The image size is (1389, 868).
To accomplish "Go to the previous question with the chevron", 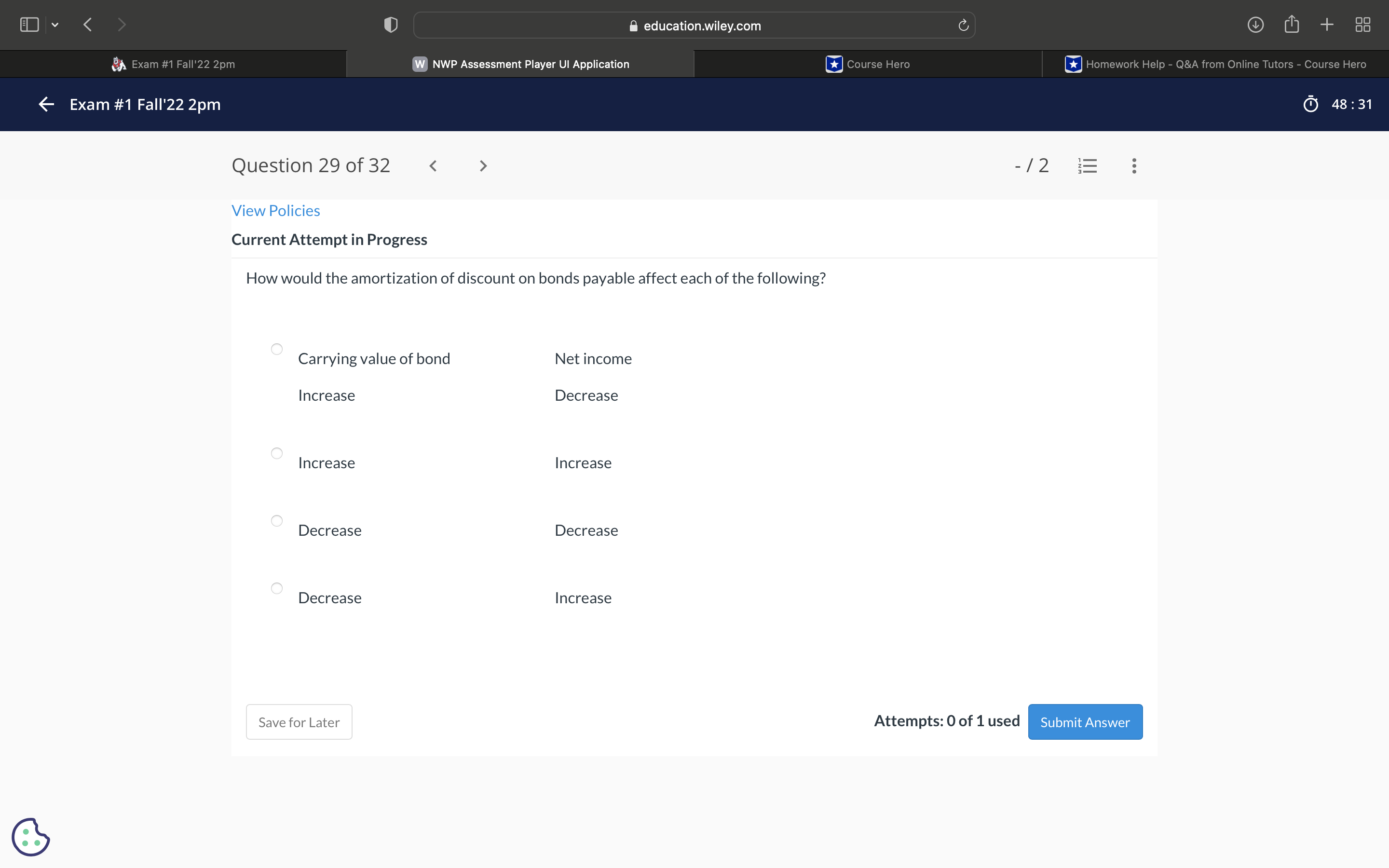I will click(434, 166).
